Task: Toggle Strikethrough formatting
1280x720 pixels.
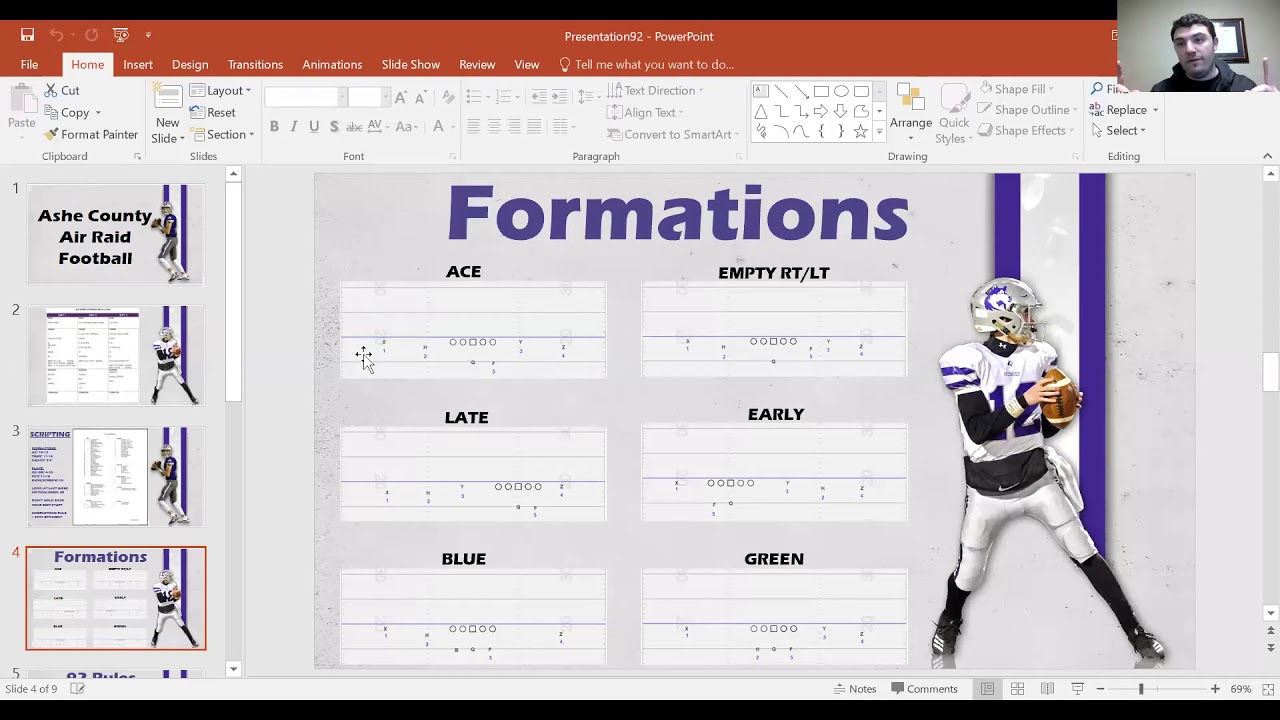Action: [354, 126]
